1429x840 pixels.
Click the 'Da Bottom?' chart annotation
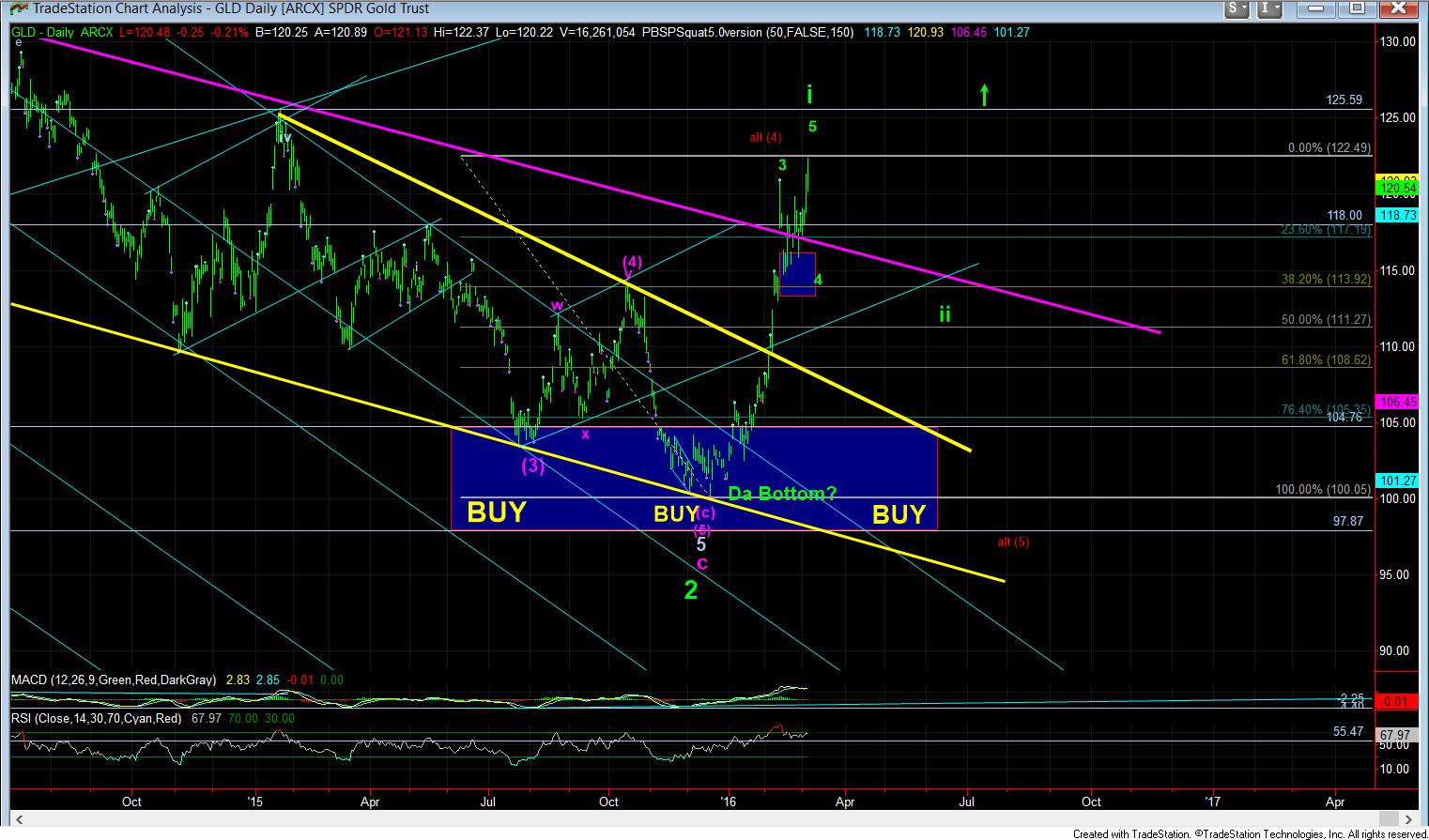coord(782,494)
